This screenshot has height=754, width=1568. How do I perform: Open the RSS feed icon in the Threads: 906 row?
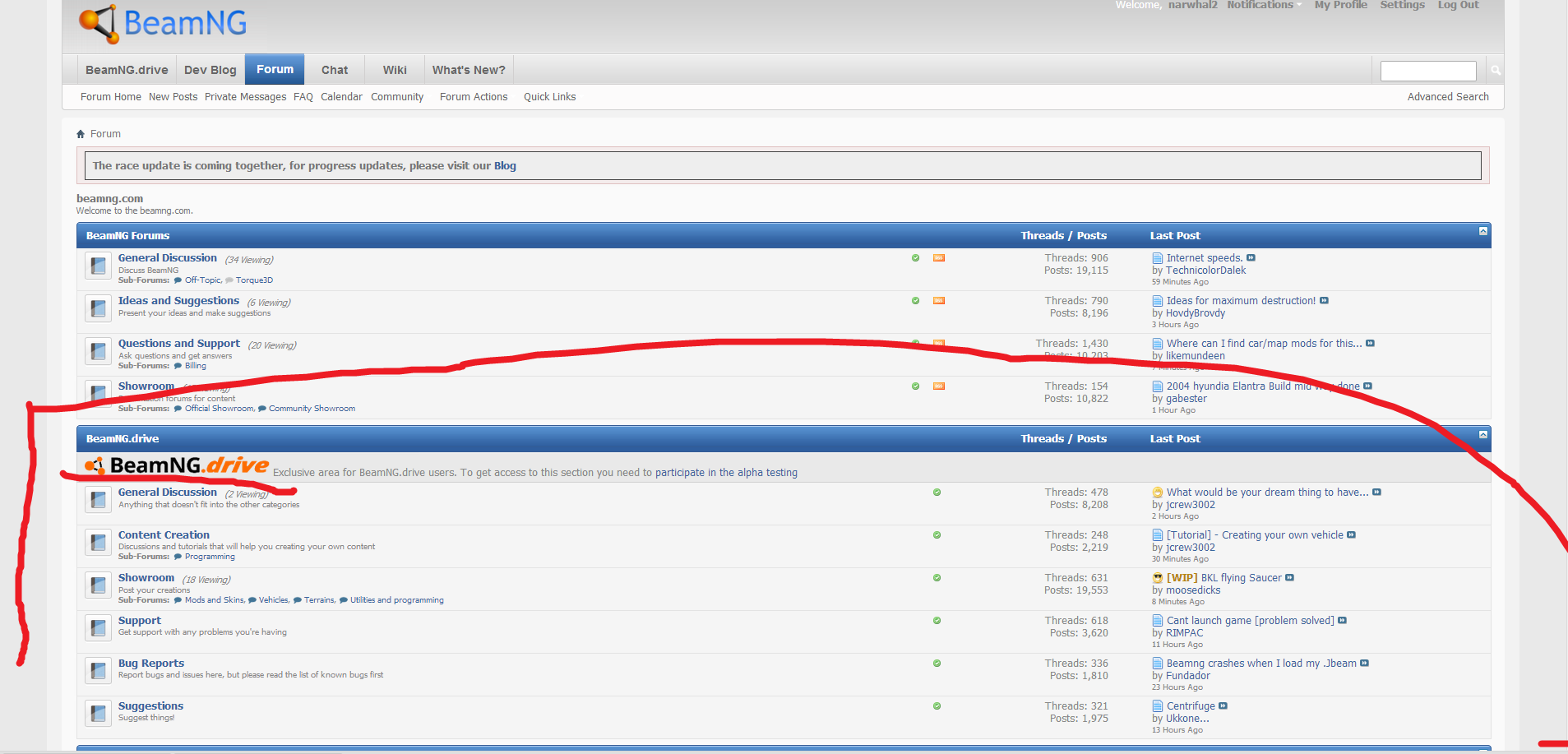(x=939, y=258)
